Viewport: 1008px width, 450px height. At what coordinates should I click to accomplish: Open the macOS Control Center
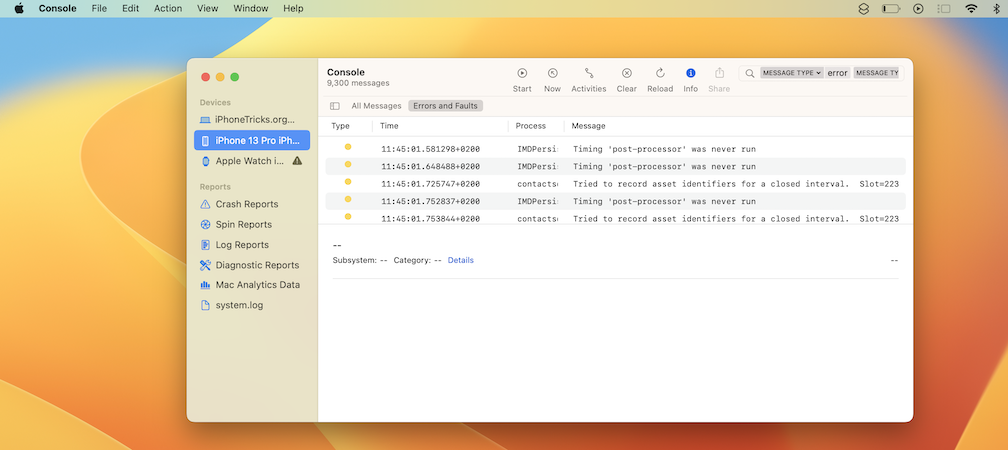click(945, 8)
